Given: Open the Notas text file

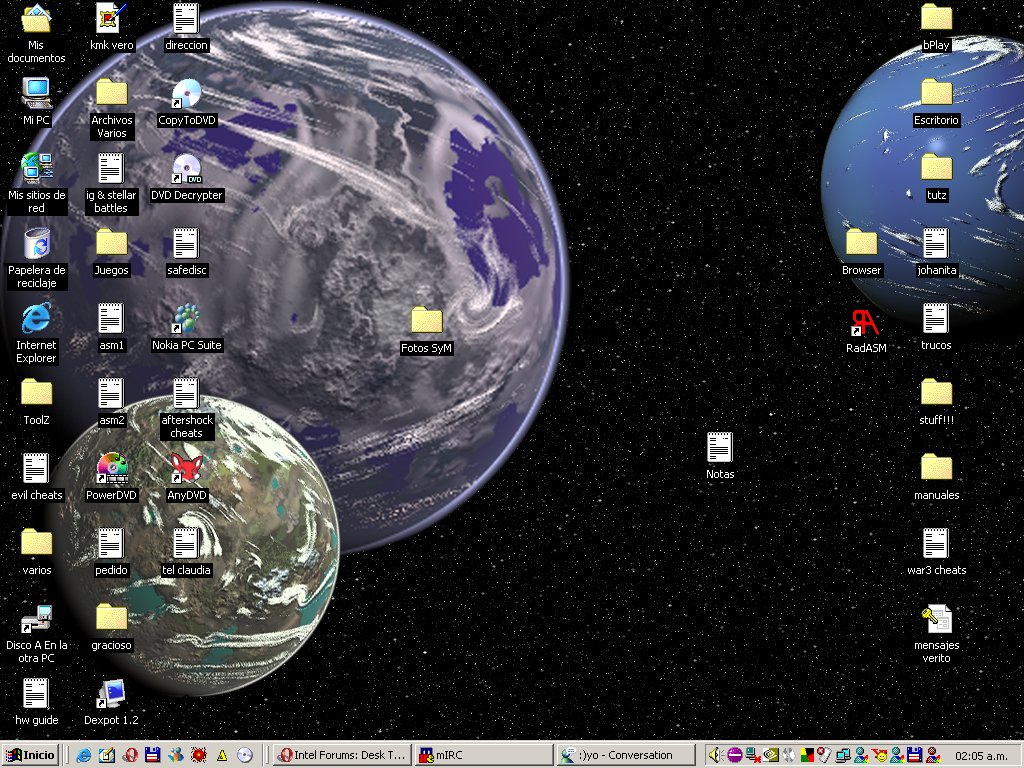Looking at the screenshot, I should tap(720, 448).
